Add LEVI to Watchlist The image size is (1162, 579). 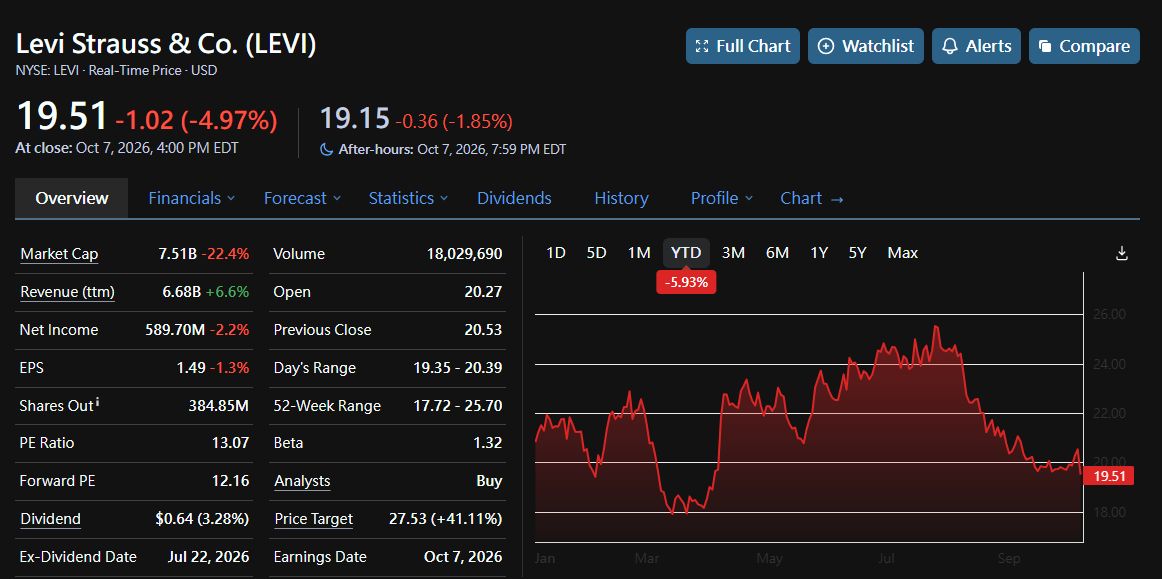tap(866, 46)
